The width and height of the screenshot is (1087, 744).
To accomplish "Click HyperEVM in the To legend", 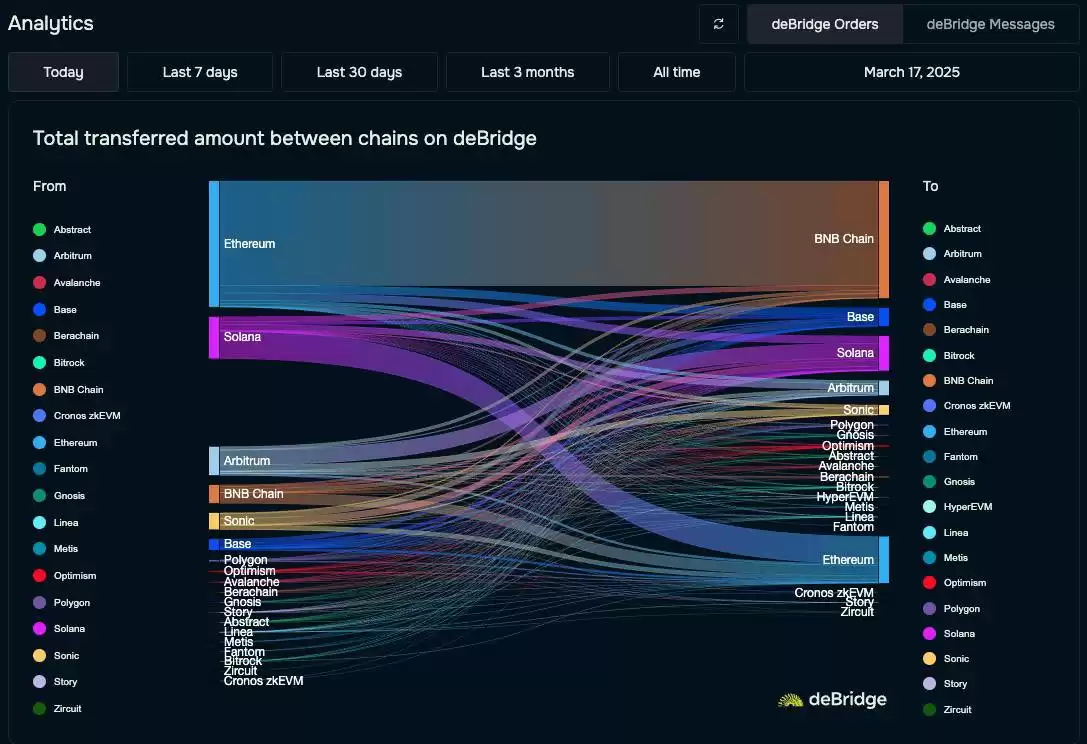I will (x=958, y=507).
